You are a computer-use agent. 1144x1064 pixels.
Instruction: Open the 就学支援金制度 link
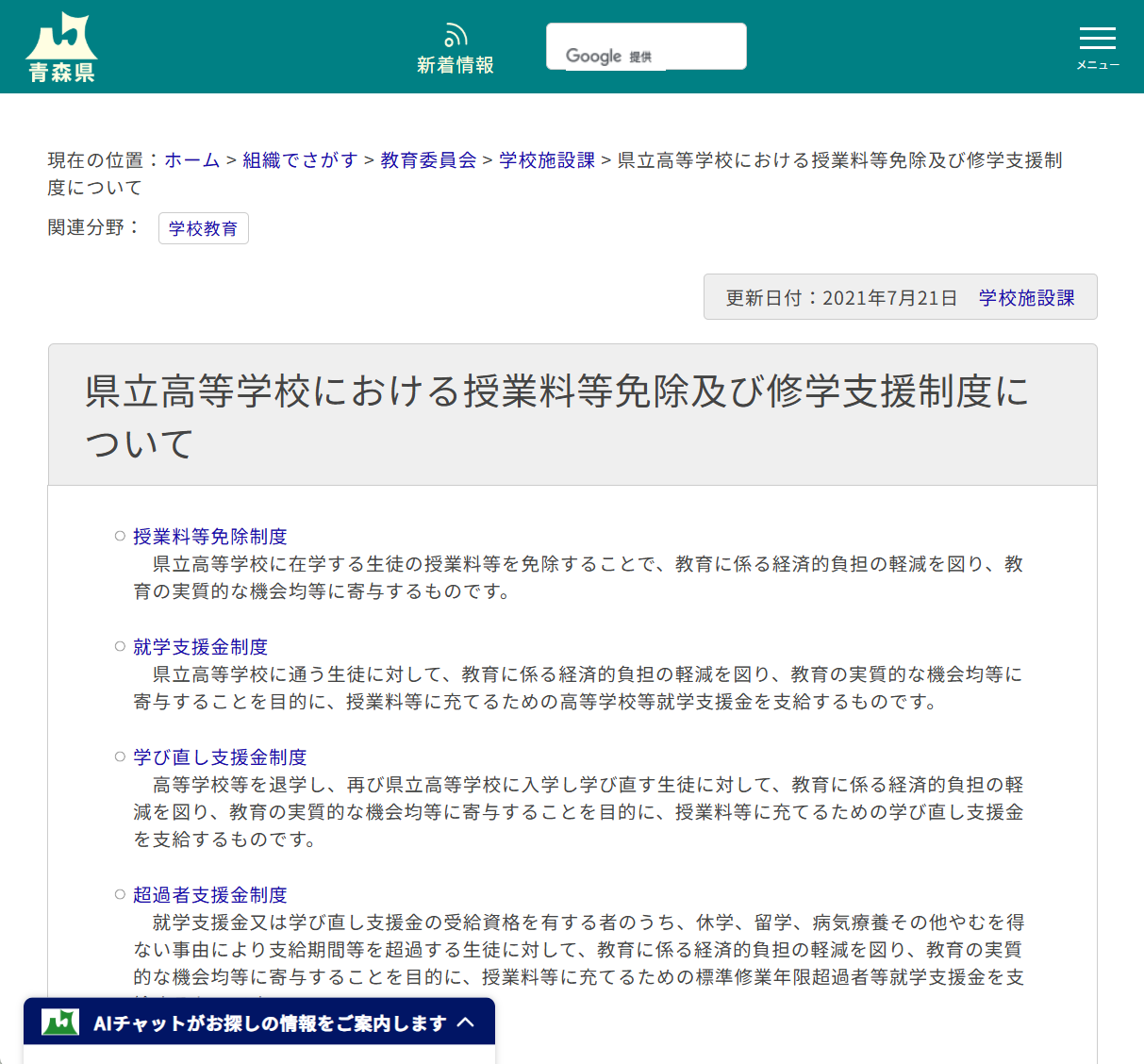pos(200,647)
